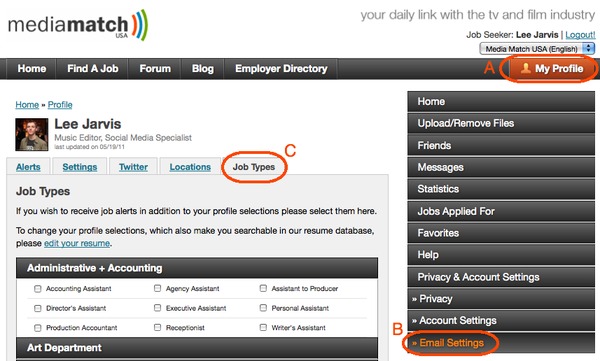This screenshot has width=600, height=361.
Task: Select the Receptionist checkbox
Action: tap(157, 327)
